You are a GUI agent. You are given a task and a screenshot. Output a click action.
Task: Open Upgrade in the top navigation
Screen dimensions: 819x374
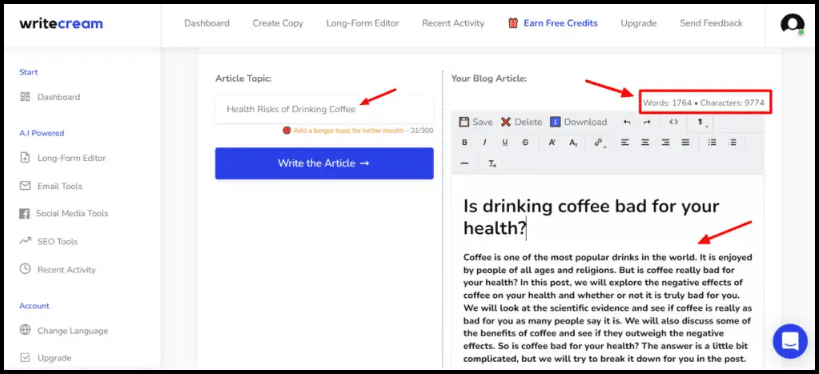pyautogui.click(x=638, y=23)
